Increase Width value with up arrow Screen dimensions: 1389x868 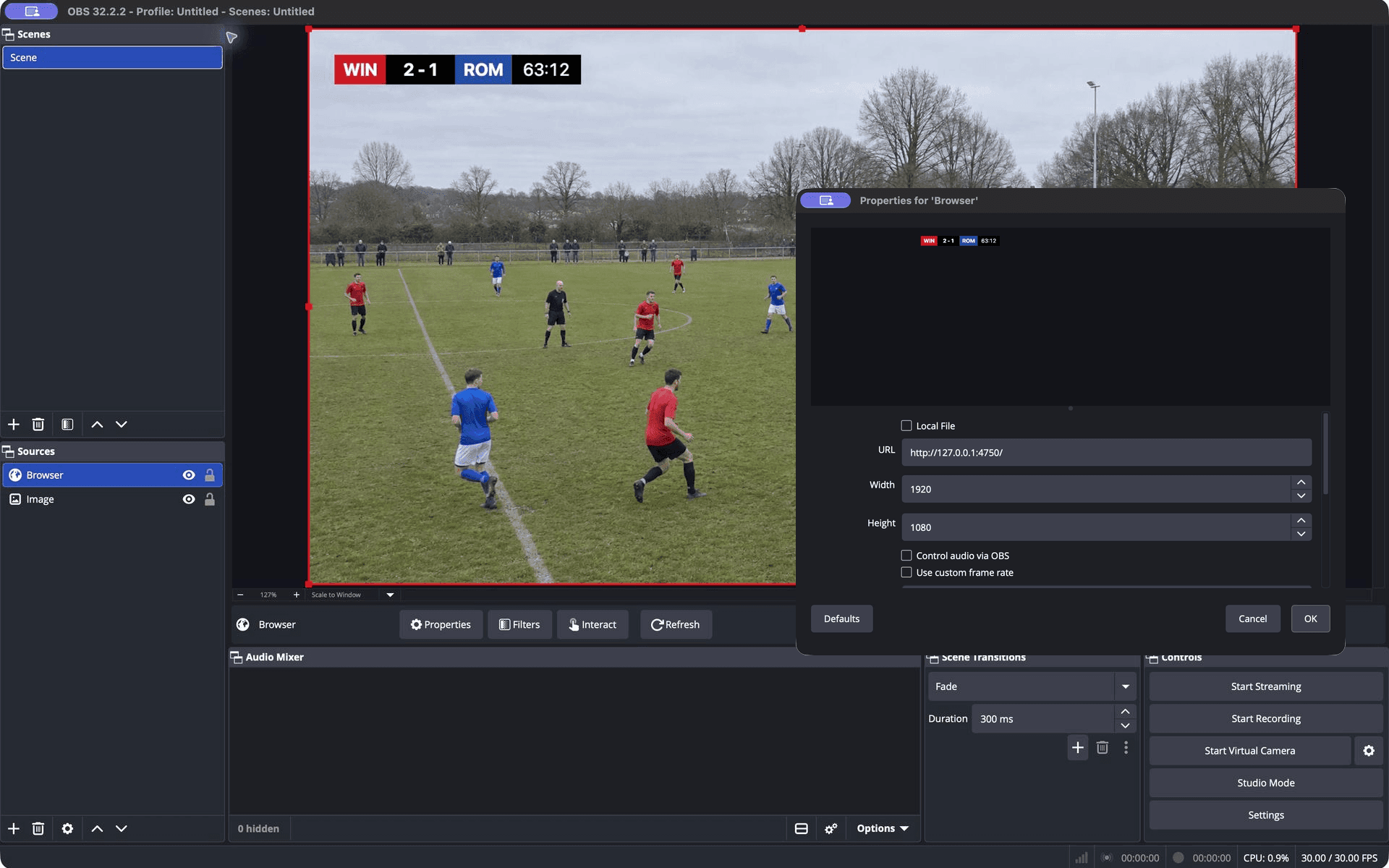click(x=1301, y=482)
